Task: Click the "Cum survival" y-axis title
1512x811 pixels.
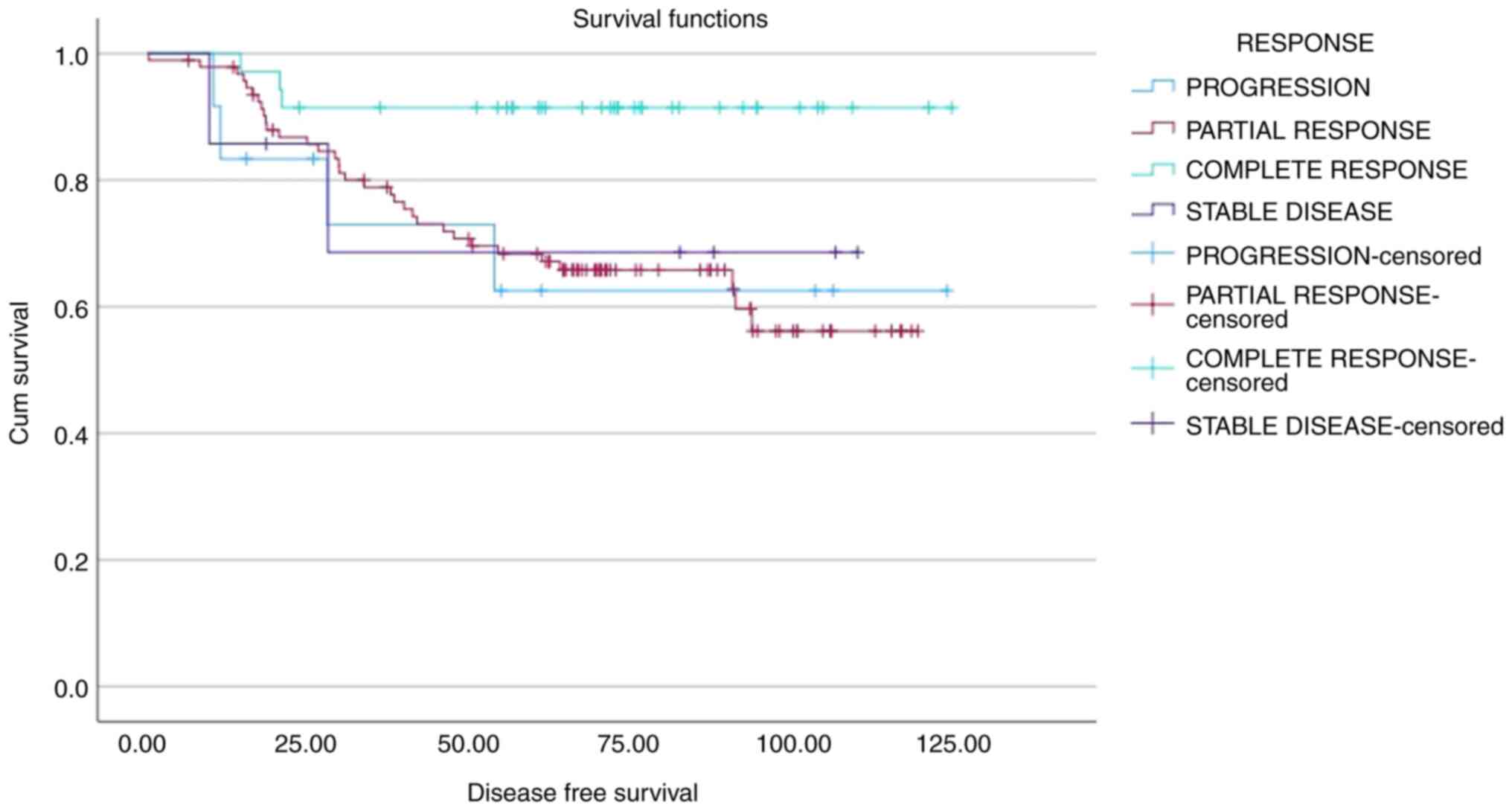Action: (x=19, y=373)
